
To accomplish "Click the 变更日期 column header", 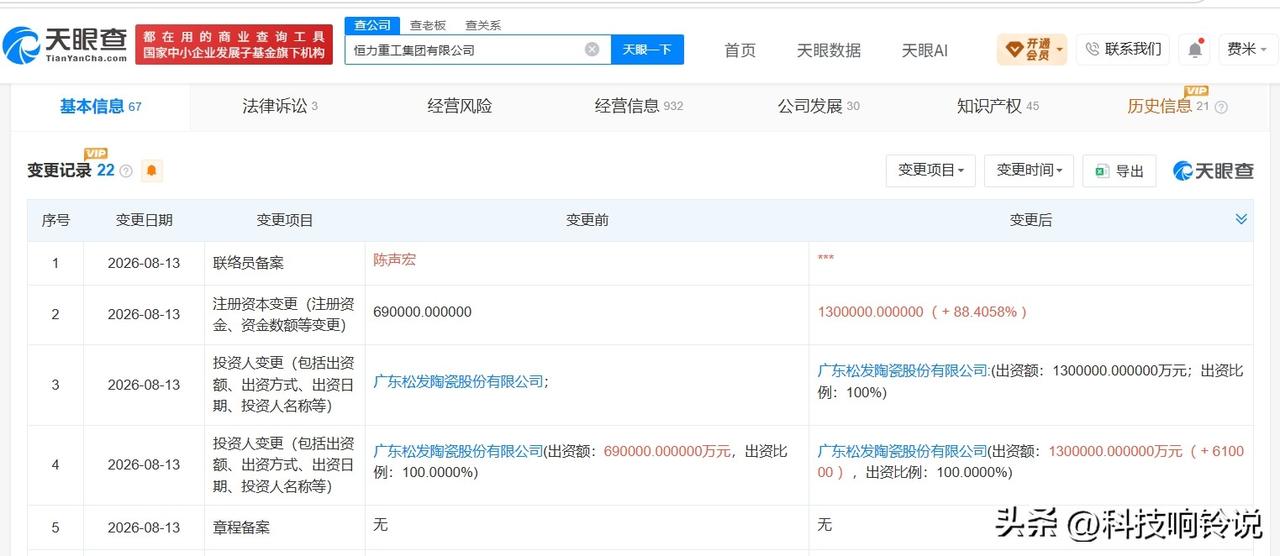I will 144,220.
